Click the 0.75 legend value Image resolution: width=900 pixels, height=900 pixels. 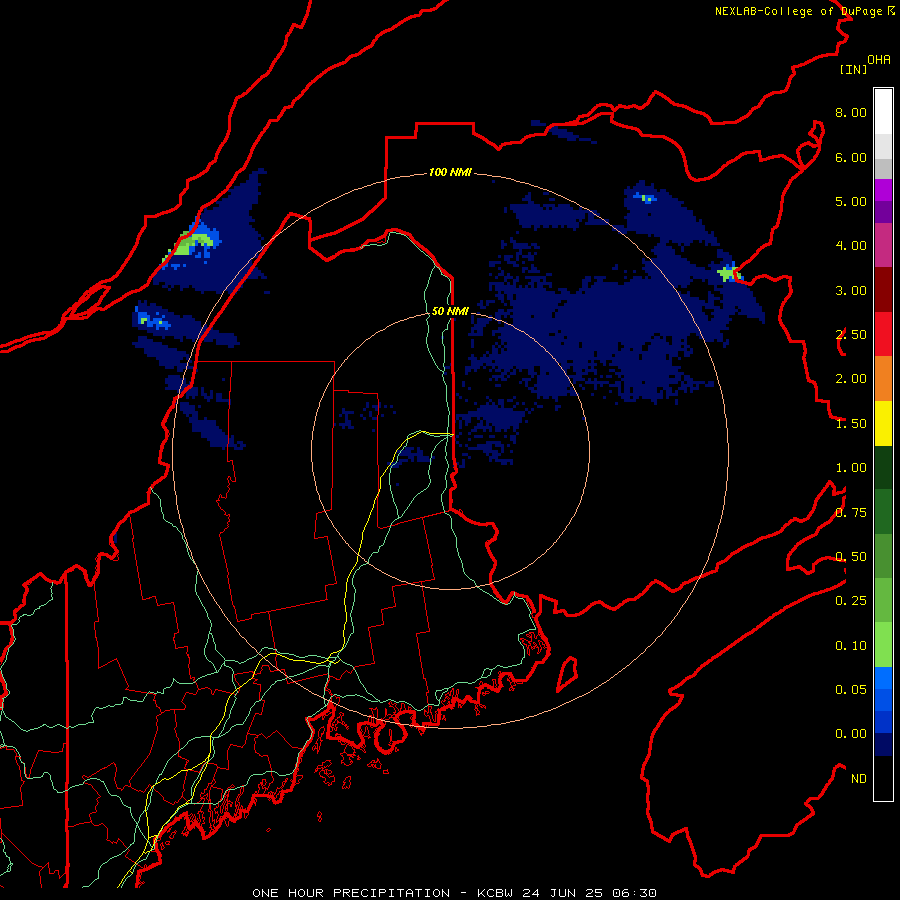(x=851, y=513)
